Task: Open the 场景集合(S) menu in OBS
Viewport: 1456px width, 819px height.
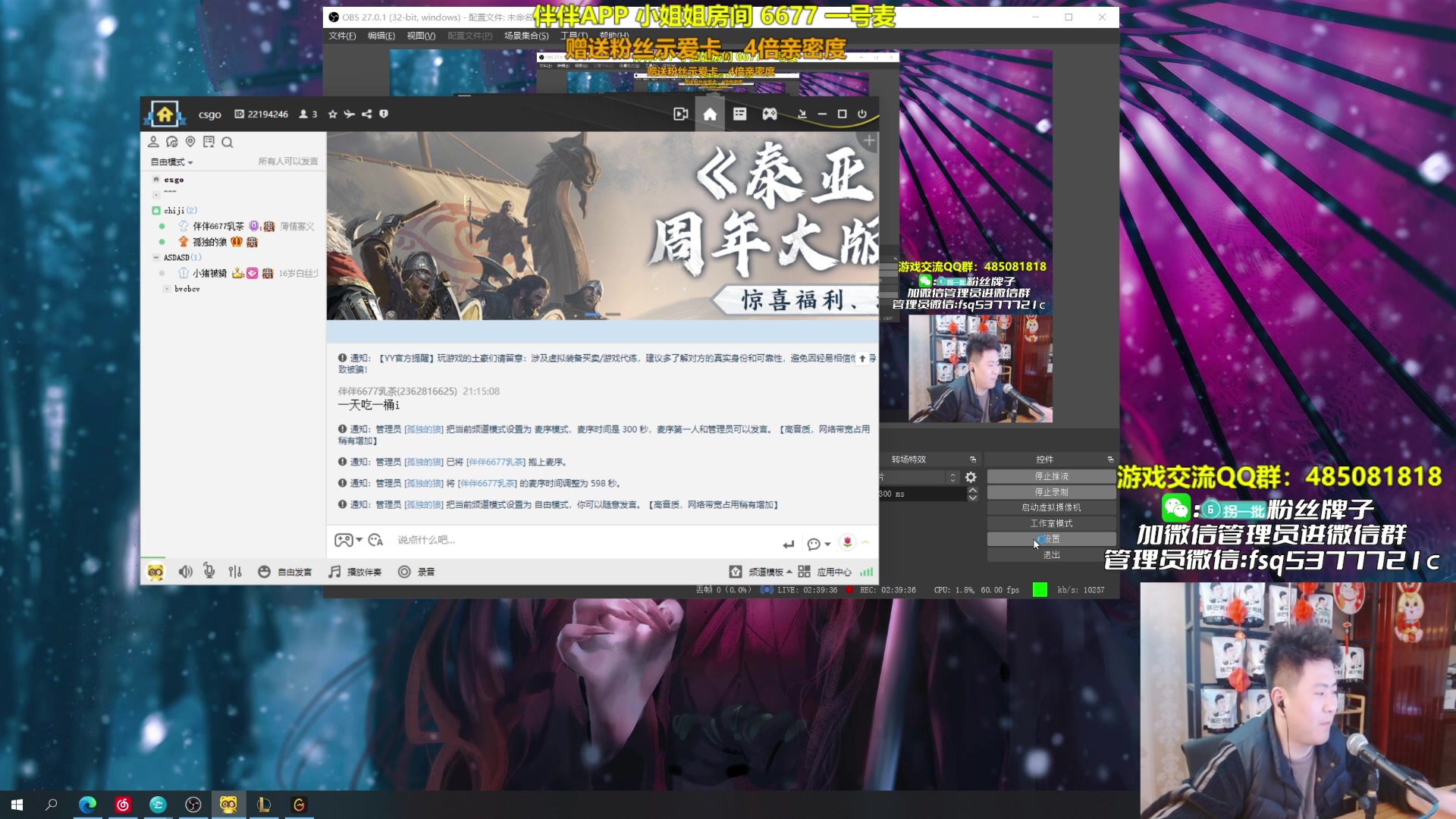Action: (526, 36)
